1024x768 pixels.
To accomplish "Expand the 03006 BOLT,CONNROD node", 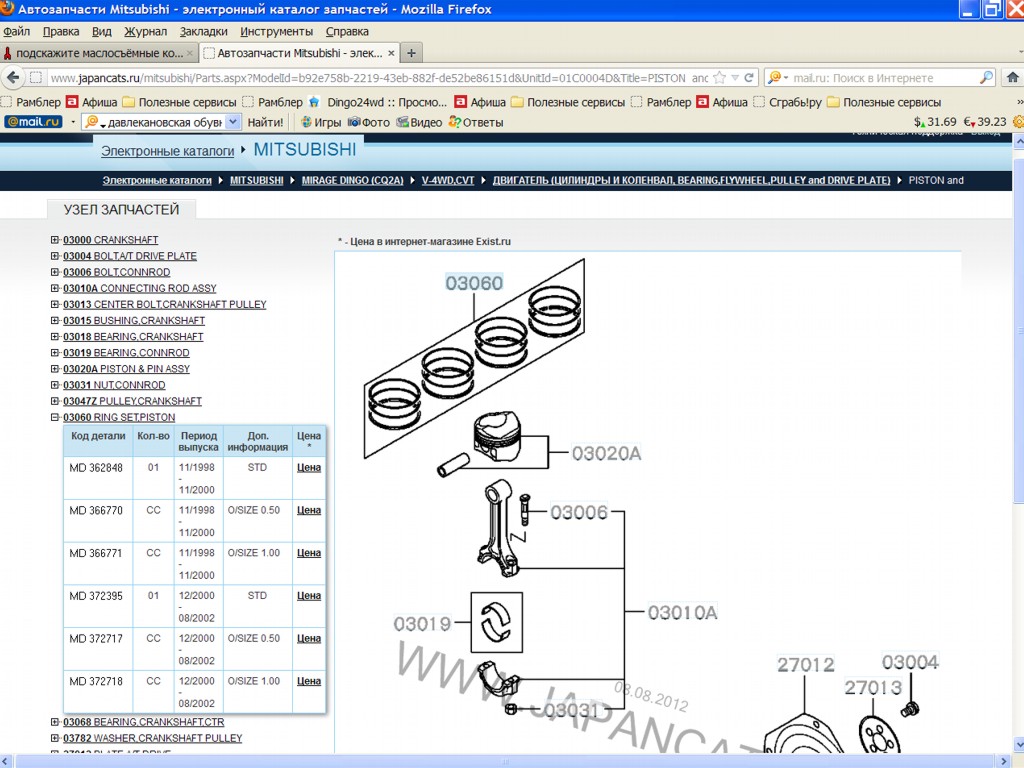I will pos(55,272).
